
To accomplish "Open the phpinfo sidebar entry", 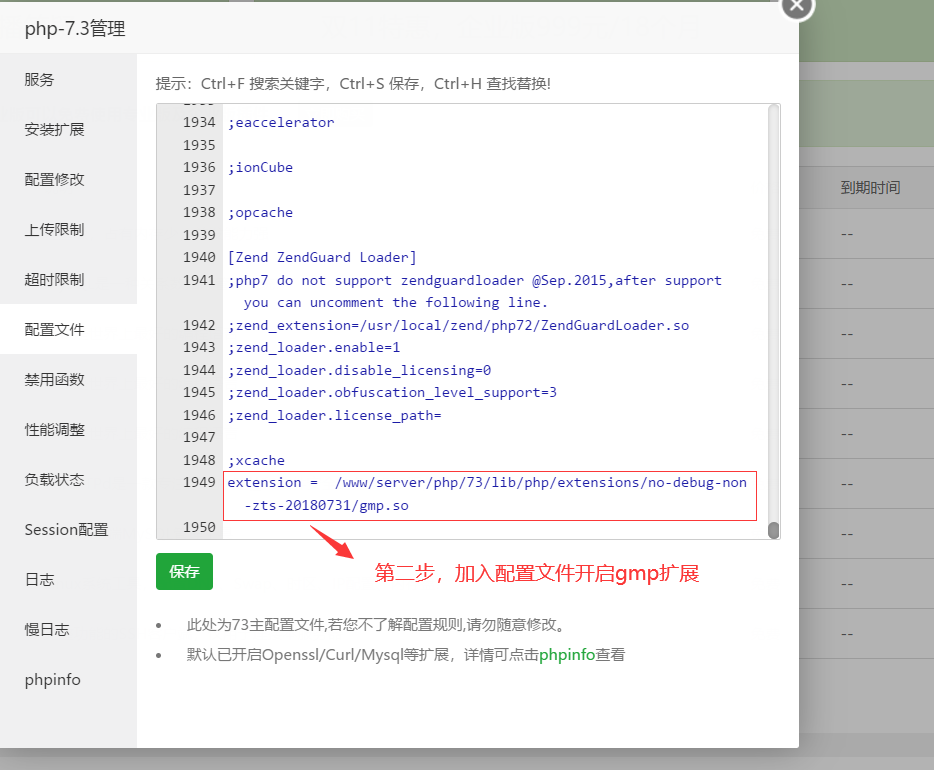I will point(52,679).
